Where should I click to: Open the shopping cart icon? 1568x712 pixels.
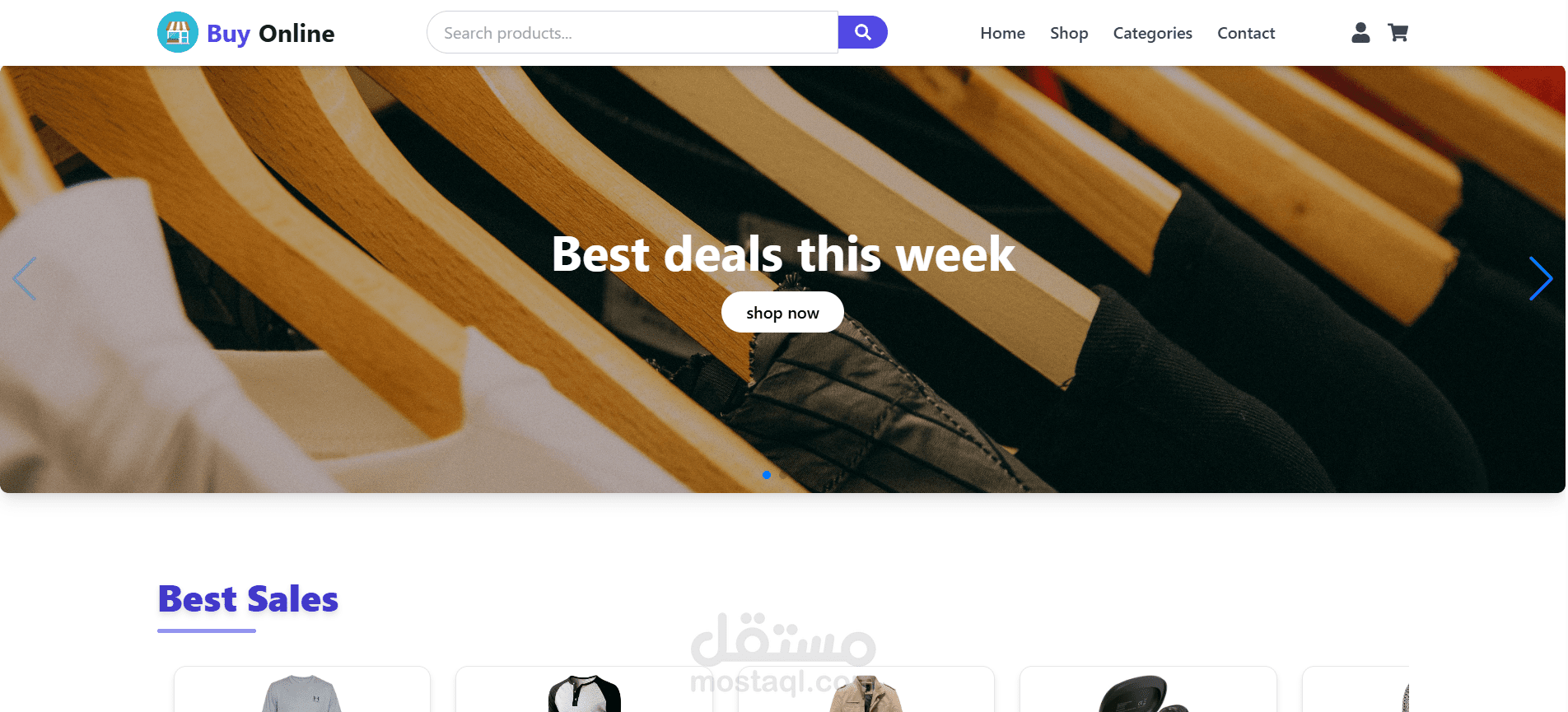pos(1398,32)
